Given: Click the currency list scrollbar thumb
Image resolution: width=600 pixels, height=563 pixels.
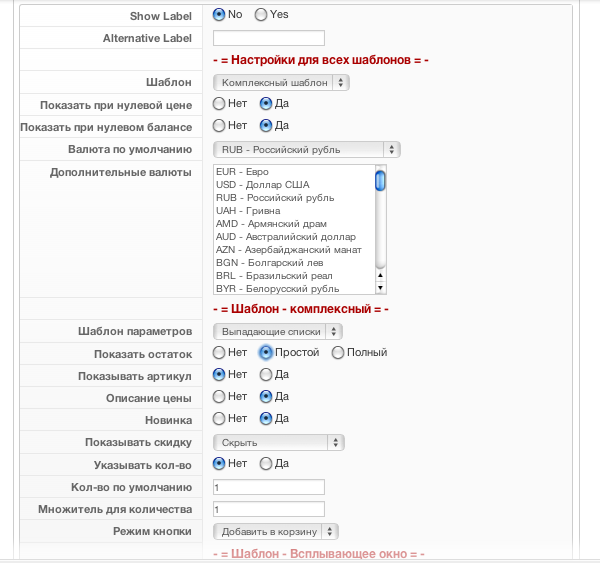Looking at the screenshot, I should [x=380, y=181].
